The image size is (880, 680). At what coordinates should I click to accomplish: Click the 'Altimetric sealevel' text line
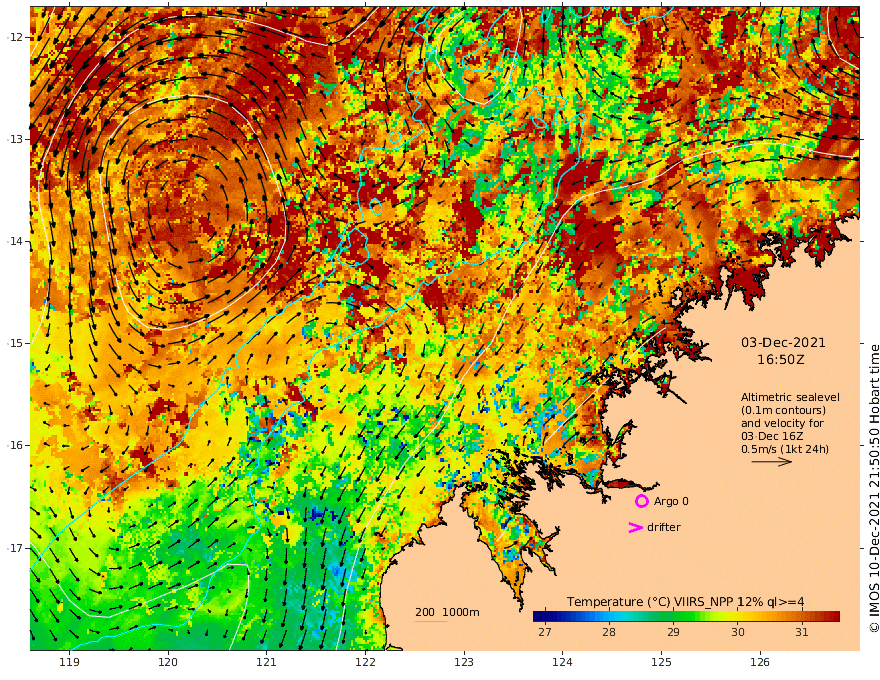coord(790,397)
